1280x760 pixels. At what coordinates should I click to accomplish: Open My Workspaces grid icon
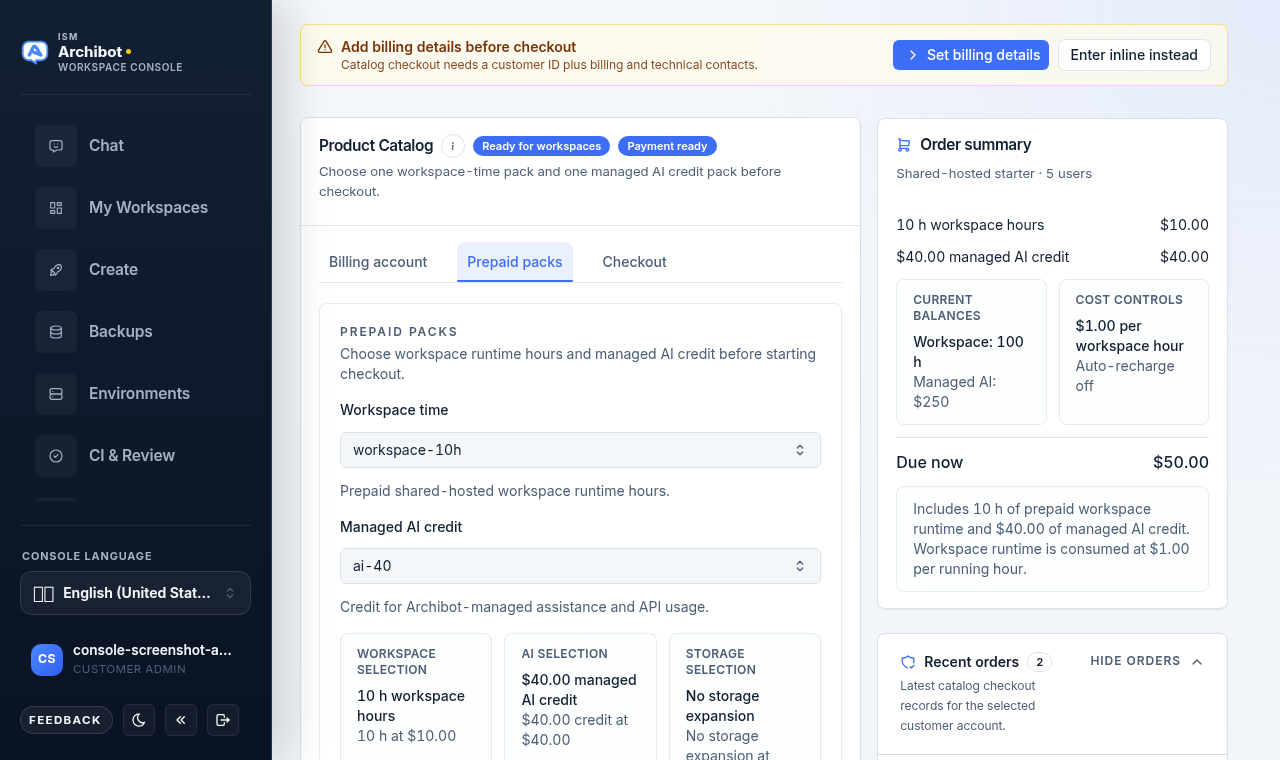tap(56, 208)
